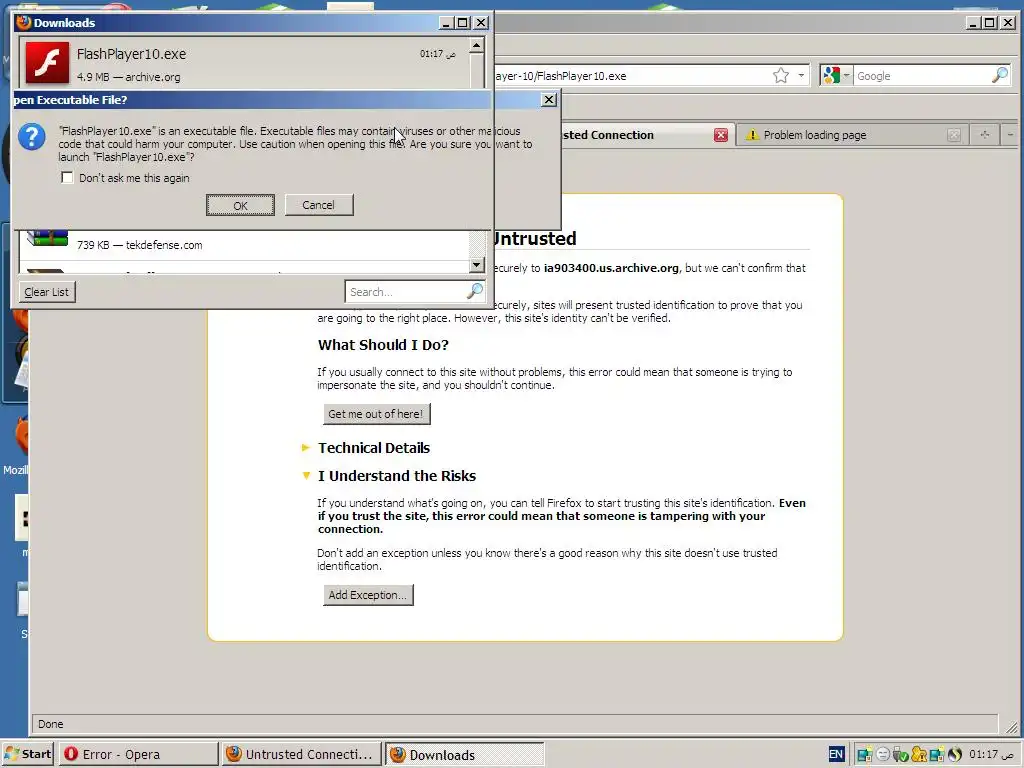This screenshot has width=1024, height=768.
Task: Open the URL bar history dropdown arrow
Action: coord(801,76)
